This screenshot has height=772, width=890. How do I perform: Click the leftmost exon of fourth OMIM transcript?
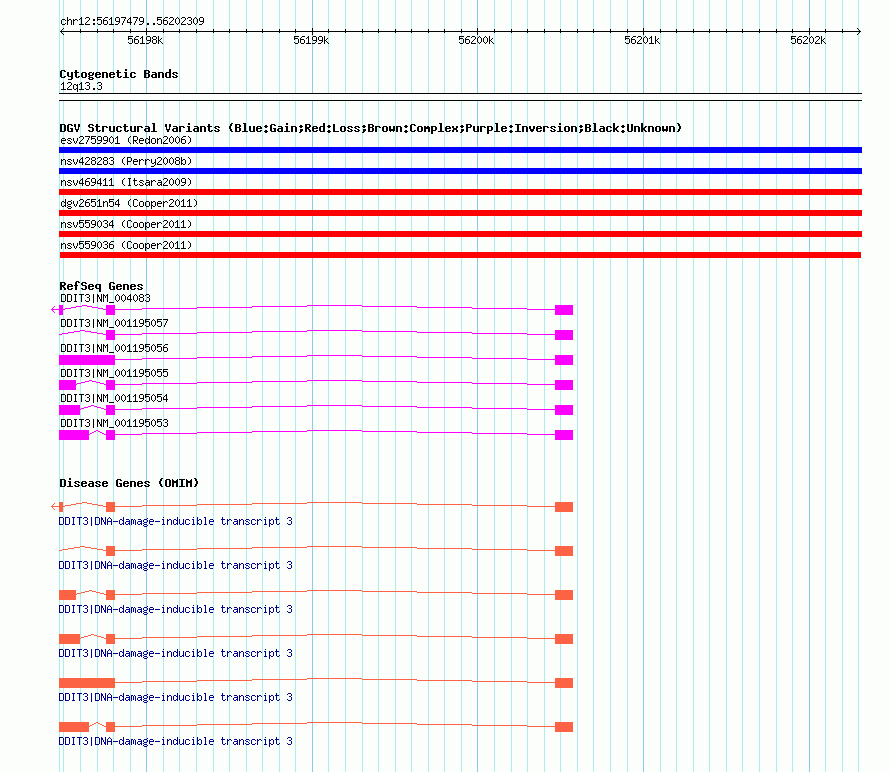(x=69, y=639)
